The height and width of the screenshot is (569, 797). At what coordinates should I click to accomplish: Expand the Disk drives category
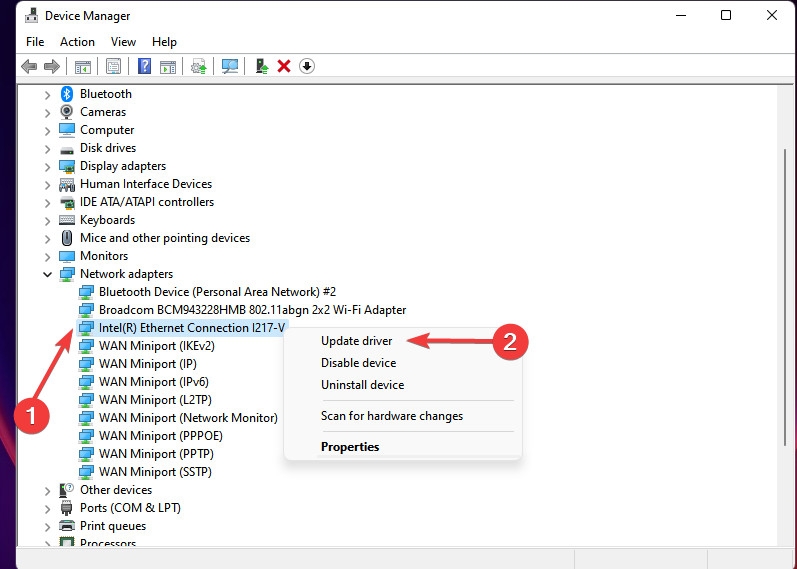47,148
